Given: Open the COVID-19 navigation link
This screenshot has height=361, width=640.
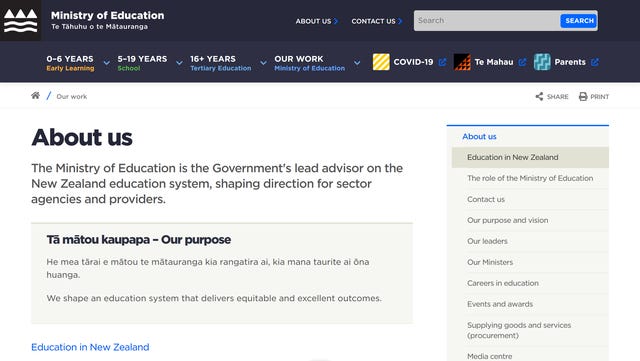Looking at the screenshot, I should pos(413,62).
